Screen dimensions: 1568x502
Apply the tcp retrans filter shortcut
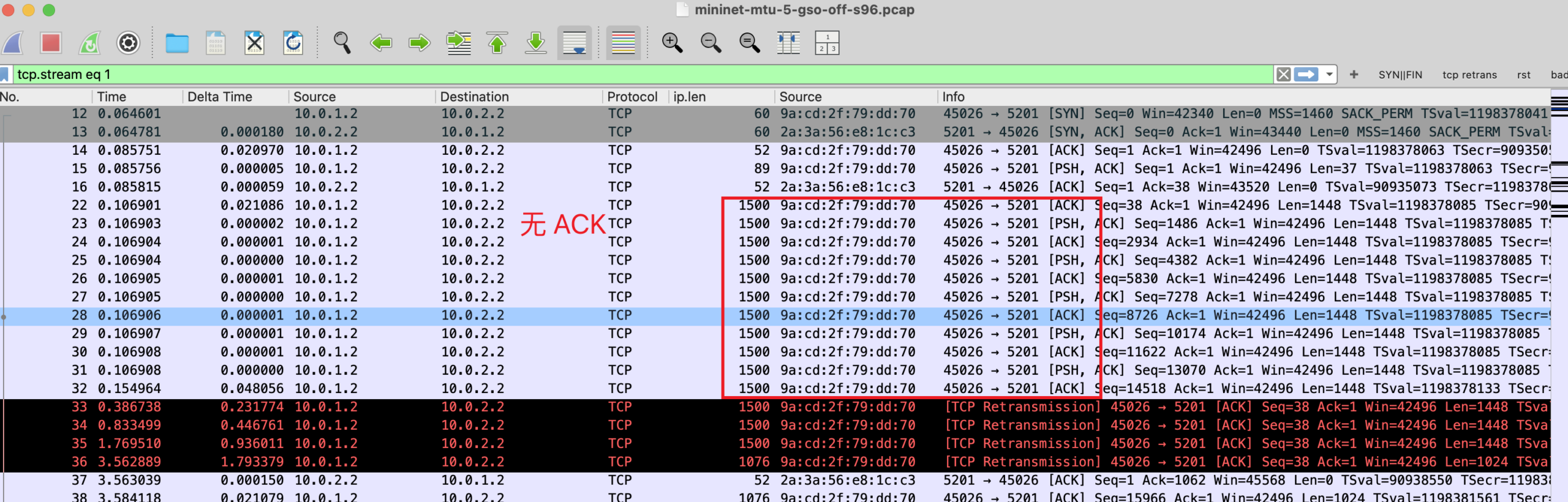pyautogui.click(x=1469, y=75)
